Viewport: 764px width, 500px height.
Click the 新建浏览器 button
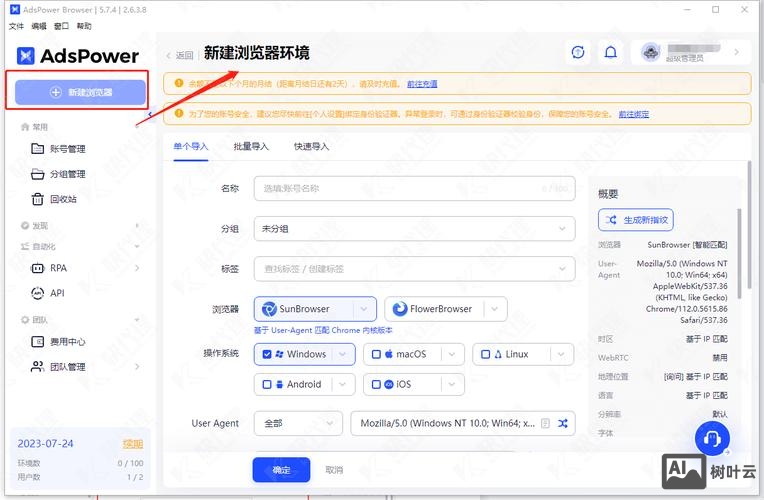click(x=80, y=92)
